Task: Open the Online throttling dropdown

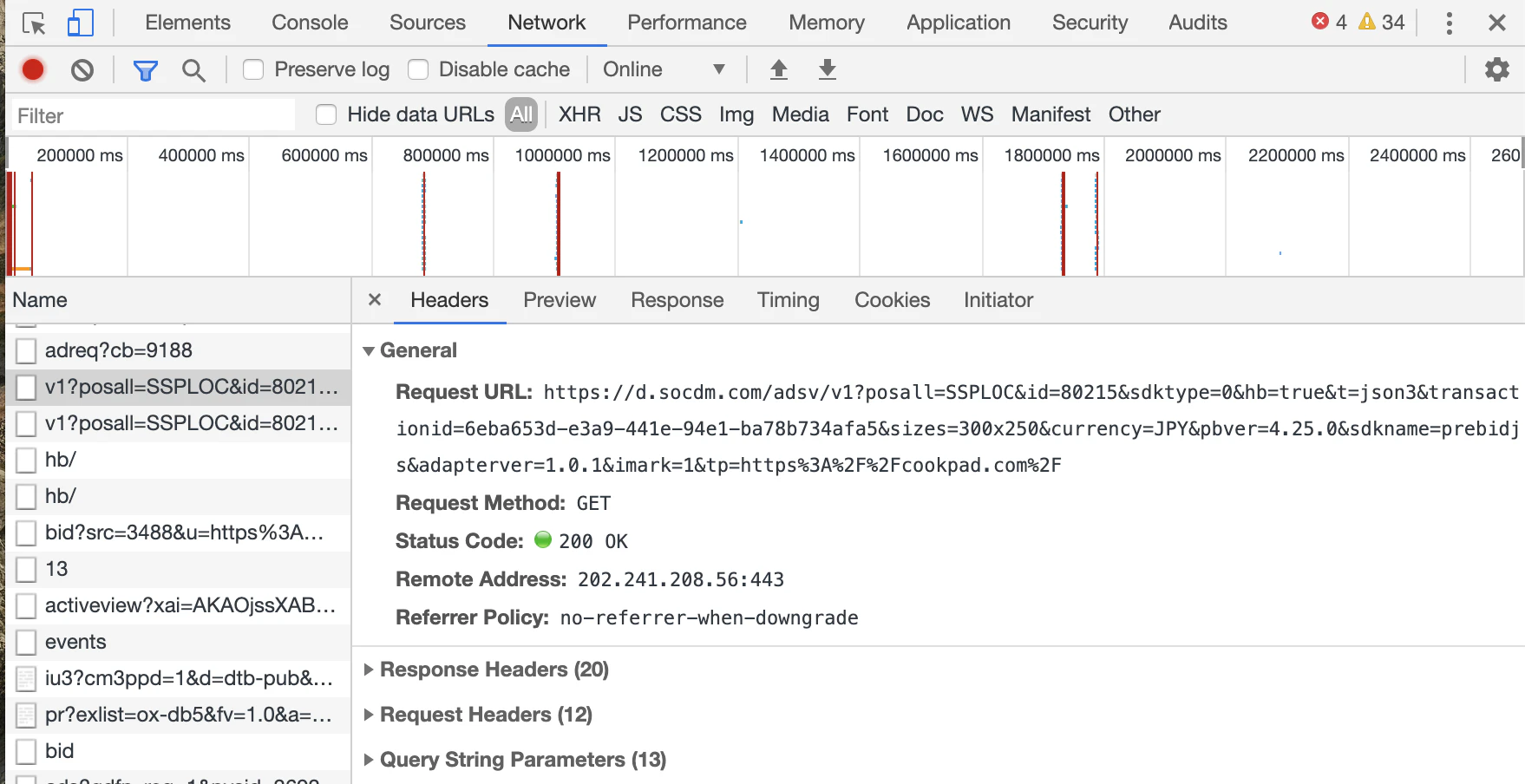Action: click(664, 69)
